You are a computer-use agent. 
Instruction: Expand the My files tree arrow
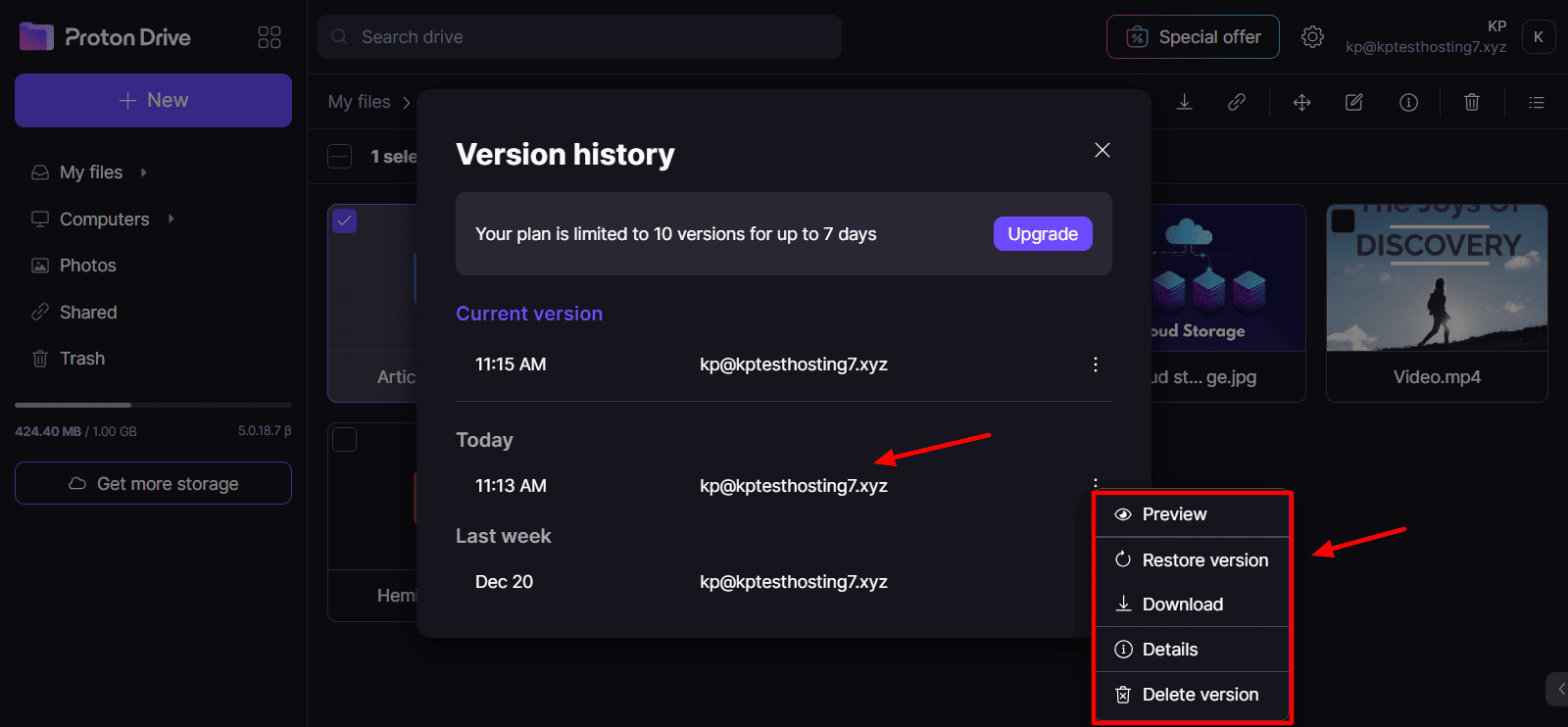pos(144,172)
